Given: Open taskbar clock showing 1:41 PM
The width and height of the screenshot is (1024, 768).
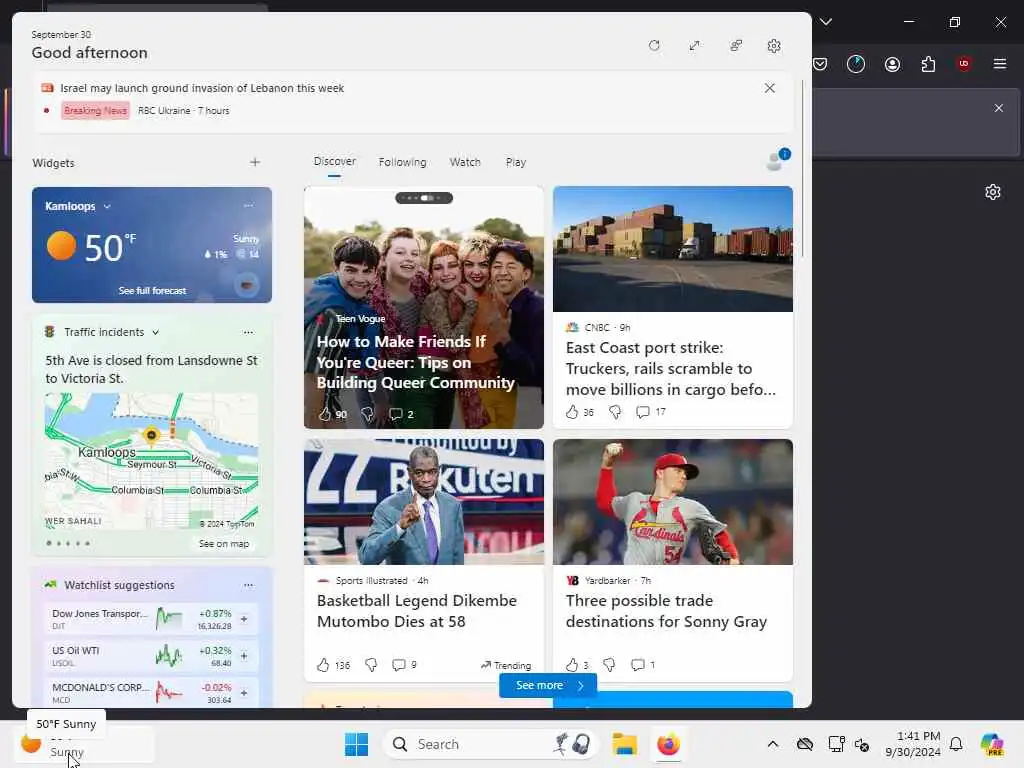Looking at the screenshot, I should click(x=912, y=744).
